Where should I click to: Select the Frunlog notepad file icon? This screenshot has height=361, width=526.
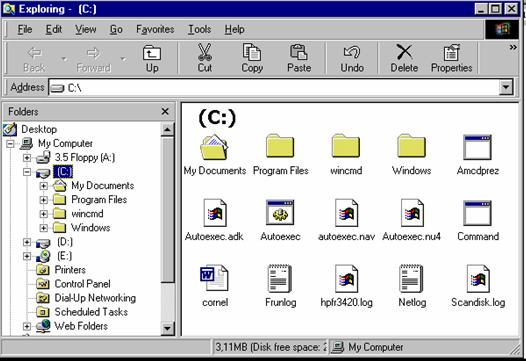click(279, 278)
